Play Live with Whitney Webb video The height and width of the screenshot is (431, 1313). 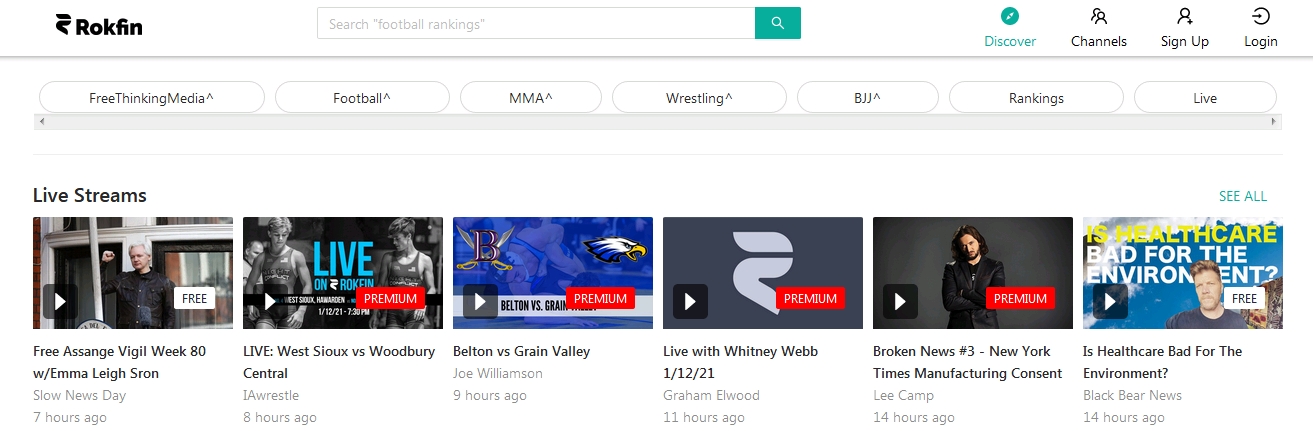690,300
